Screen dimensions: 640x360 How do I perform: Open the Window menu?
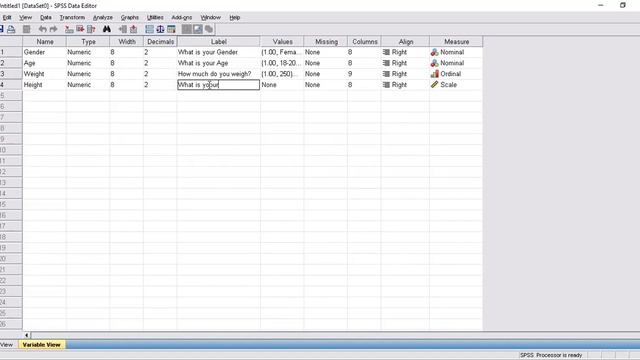coord(211,18)
